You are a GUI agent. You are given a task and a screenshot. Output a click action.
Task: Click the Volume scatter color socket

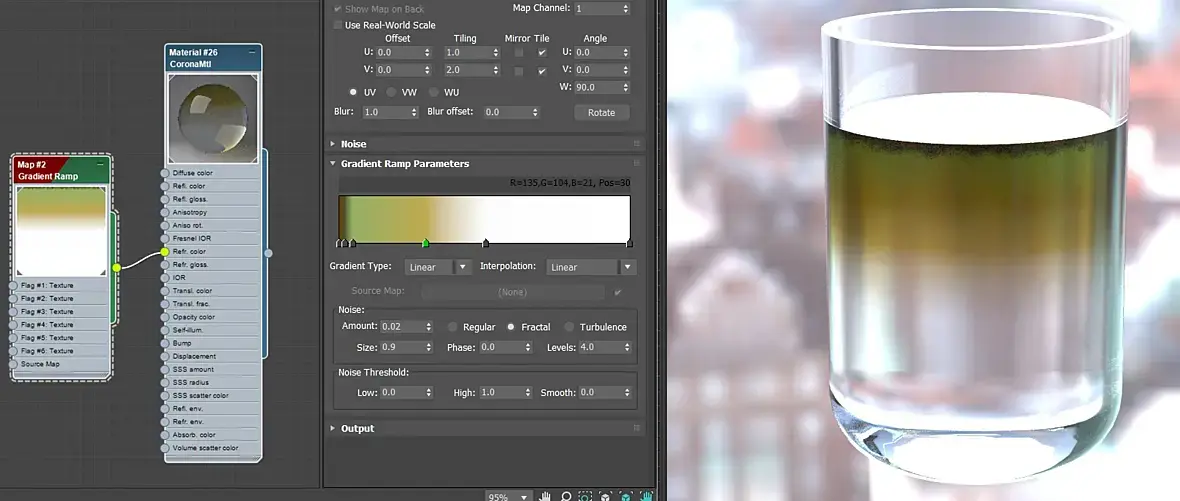165,448
